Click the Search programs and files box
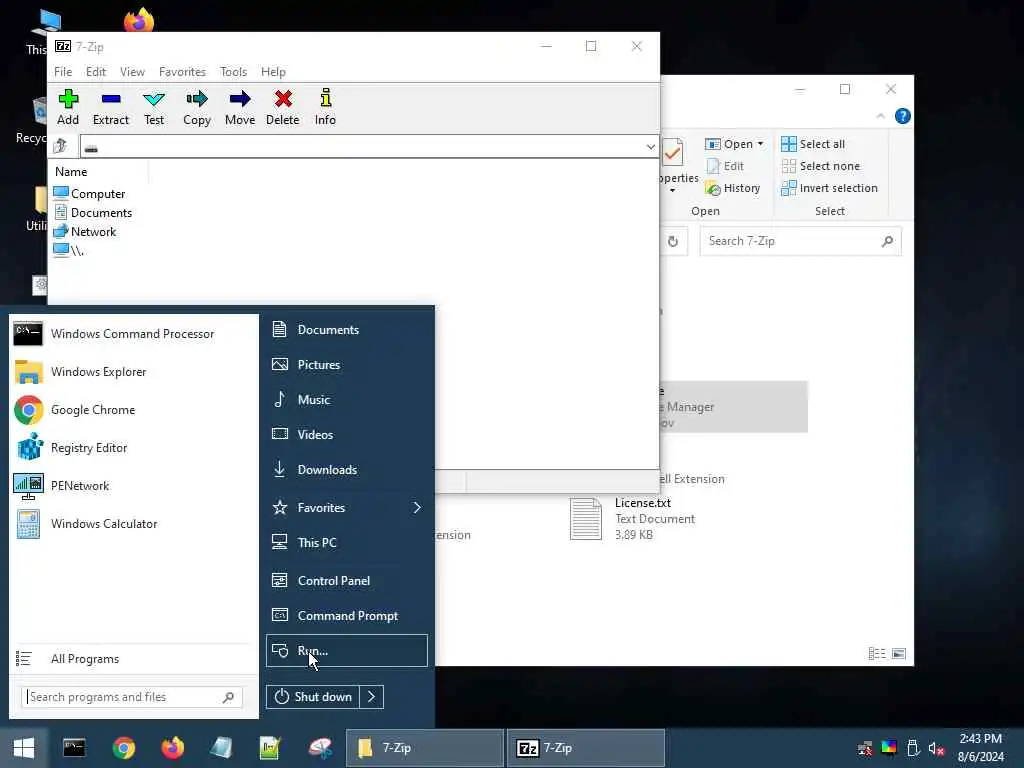1024x768 pixels. point(133,697)
